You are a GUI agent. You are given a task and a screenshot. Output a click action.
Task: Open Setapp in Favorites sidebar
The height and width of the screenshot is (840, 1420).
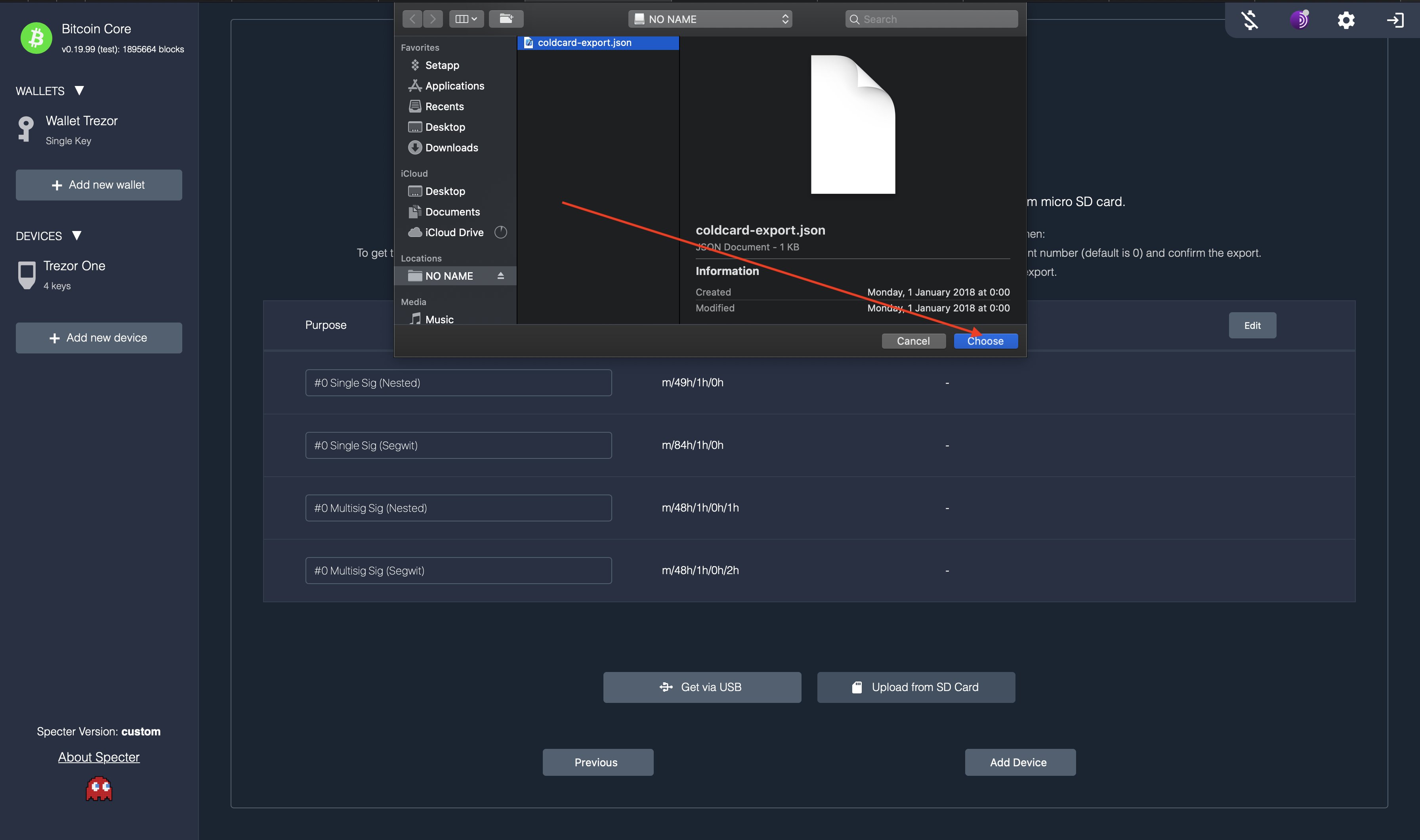pyautogui.click(x=441, y=65)
